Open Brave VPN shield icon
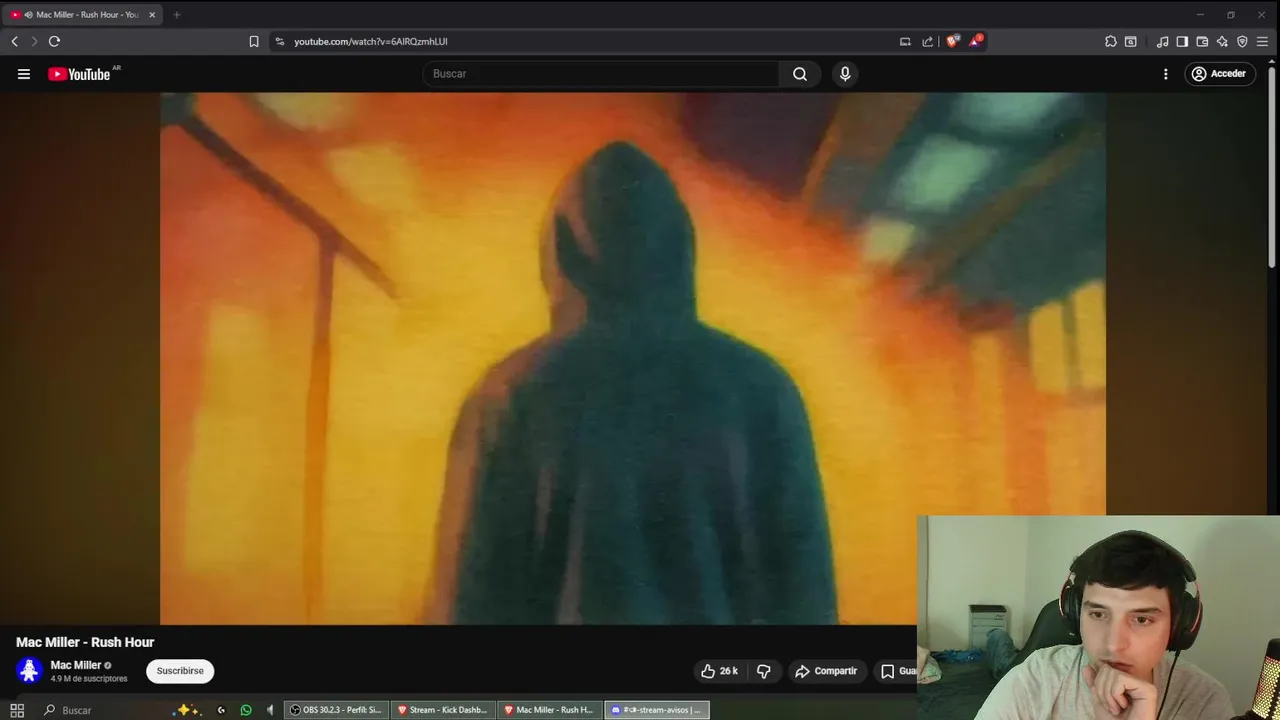The image size is (1280, 720). pyautogui.click(x=1242, y=41)
